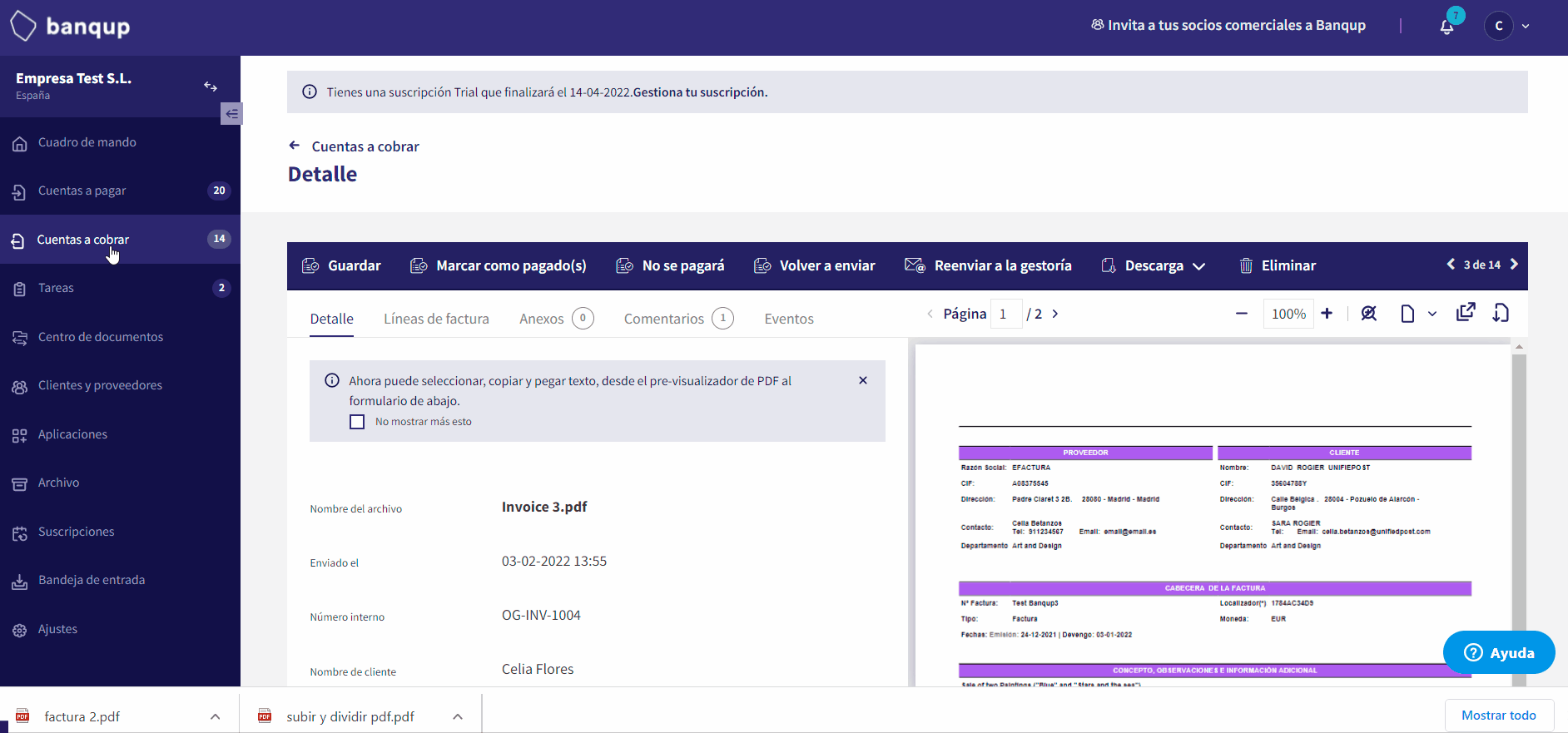Viewport: 1568px width, 733px height.
Task: Click Guardar to save invoice
Action: (x=341, y=265)
